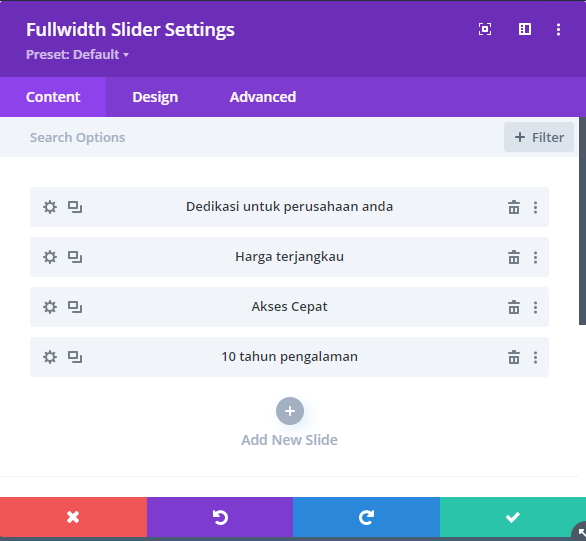This screenshot has height=541, width=586.
Task: Expand the Preset: Default dropdown
Action: coord(77,55)
